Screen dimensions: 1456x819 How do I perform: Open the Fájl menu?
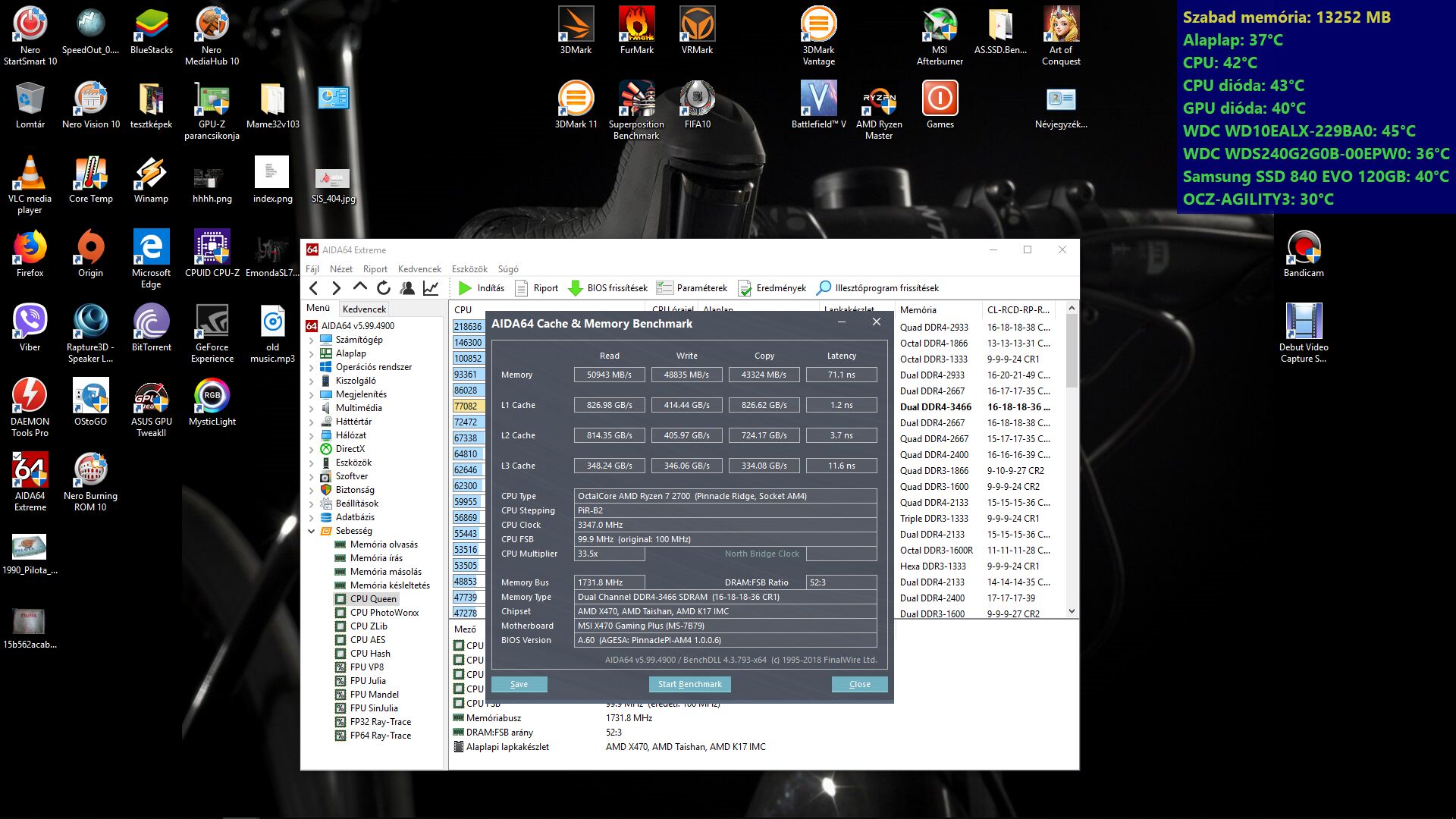pyautogui.click(x=312, y=269)
